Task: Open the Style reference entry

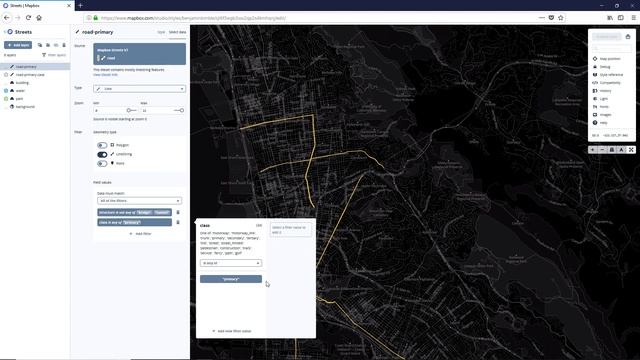Action: click(x=608, y=75)
